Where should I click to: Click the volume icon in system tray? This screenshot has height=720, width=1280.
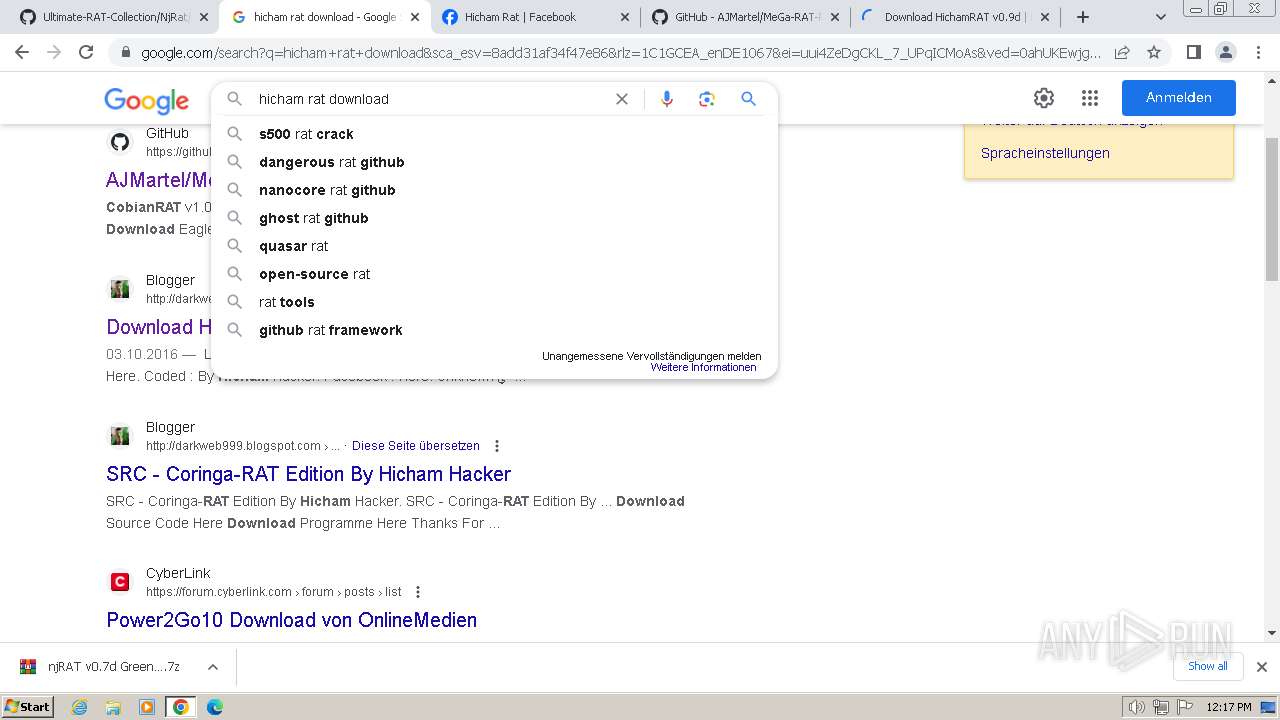click(1137, 707)
